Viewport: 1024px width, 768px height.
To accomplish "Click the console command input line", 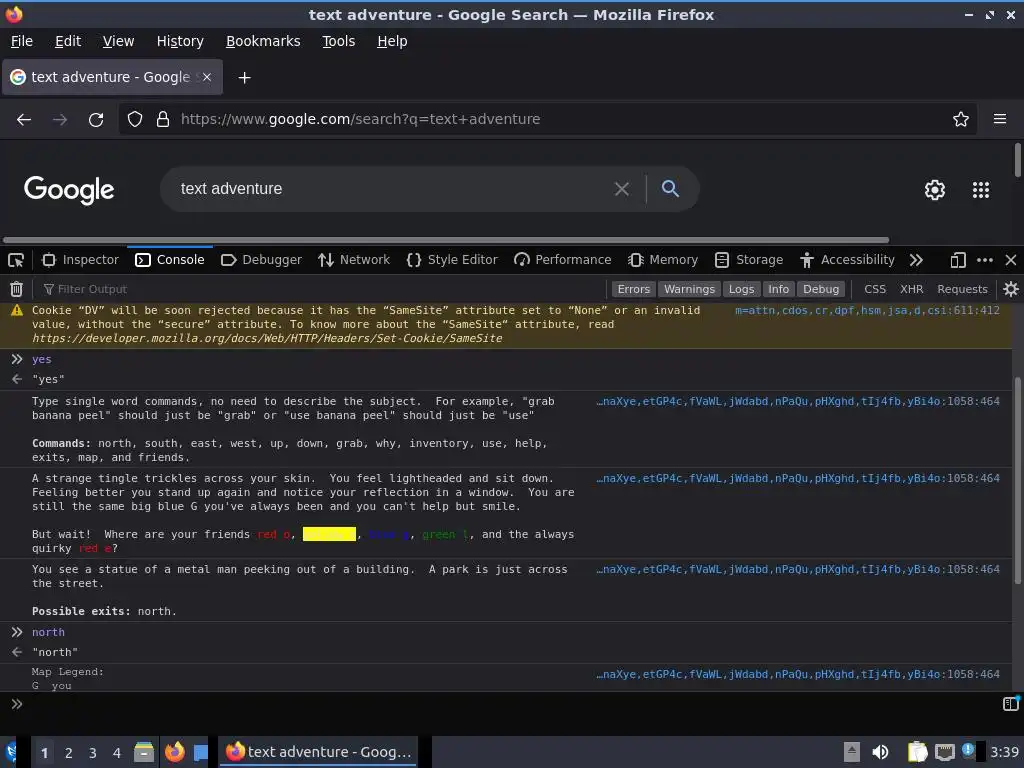I will [x=509, y=704].
